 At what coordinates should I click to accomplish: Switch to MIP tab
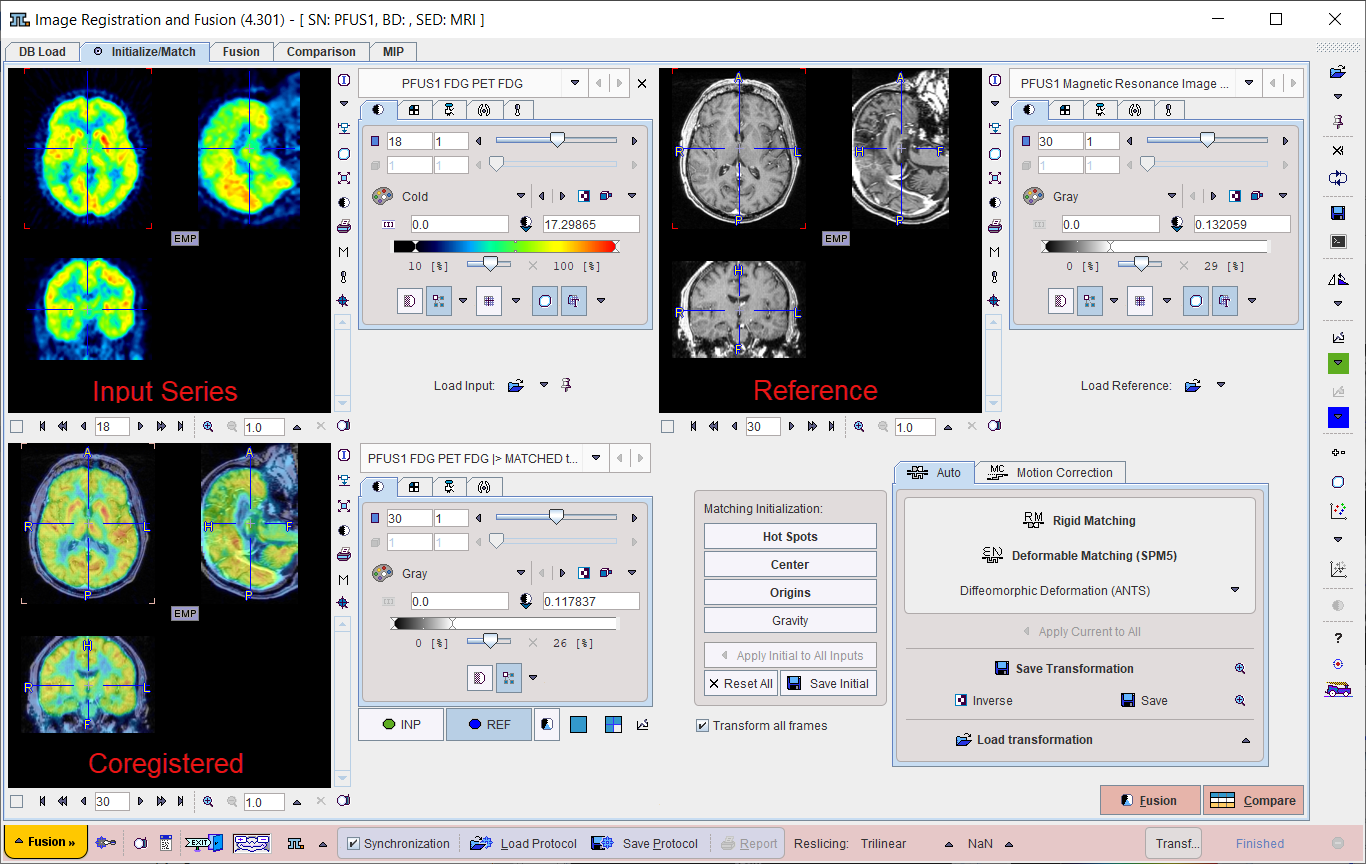[393, 52]
